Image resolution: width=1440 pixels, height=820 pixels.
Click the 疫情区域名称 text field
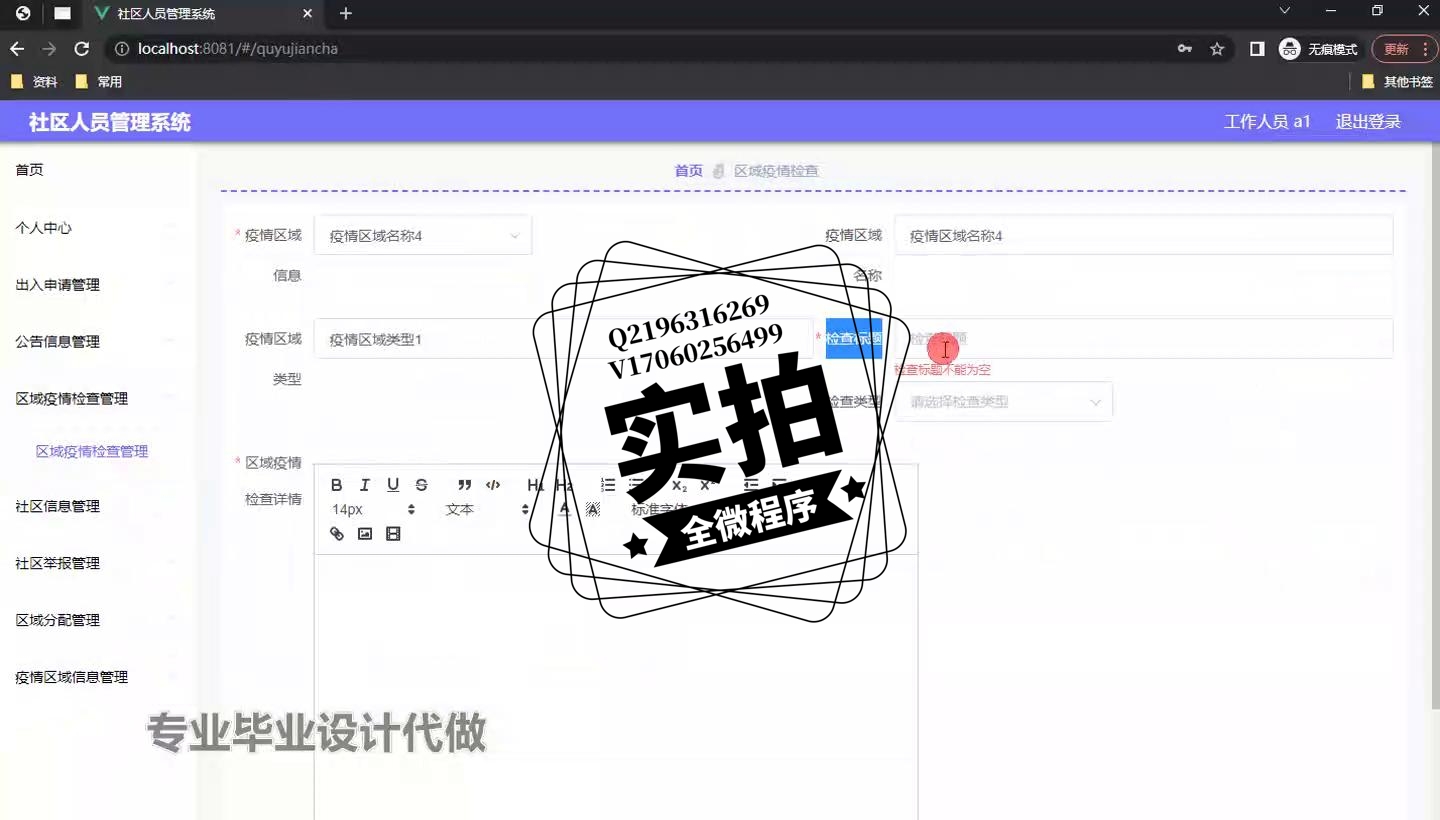click(x=1144, y=236)
